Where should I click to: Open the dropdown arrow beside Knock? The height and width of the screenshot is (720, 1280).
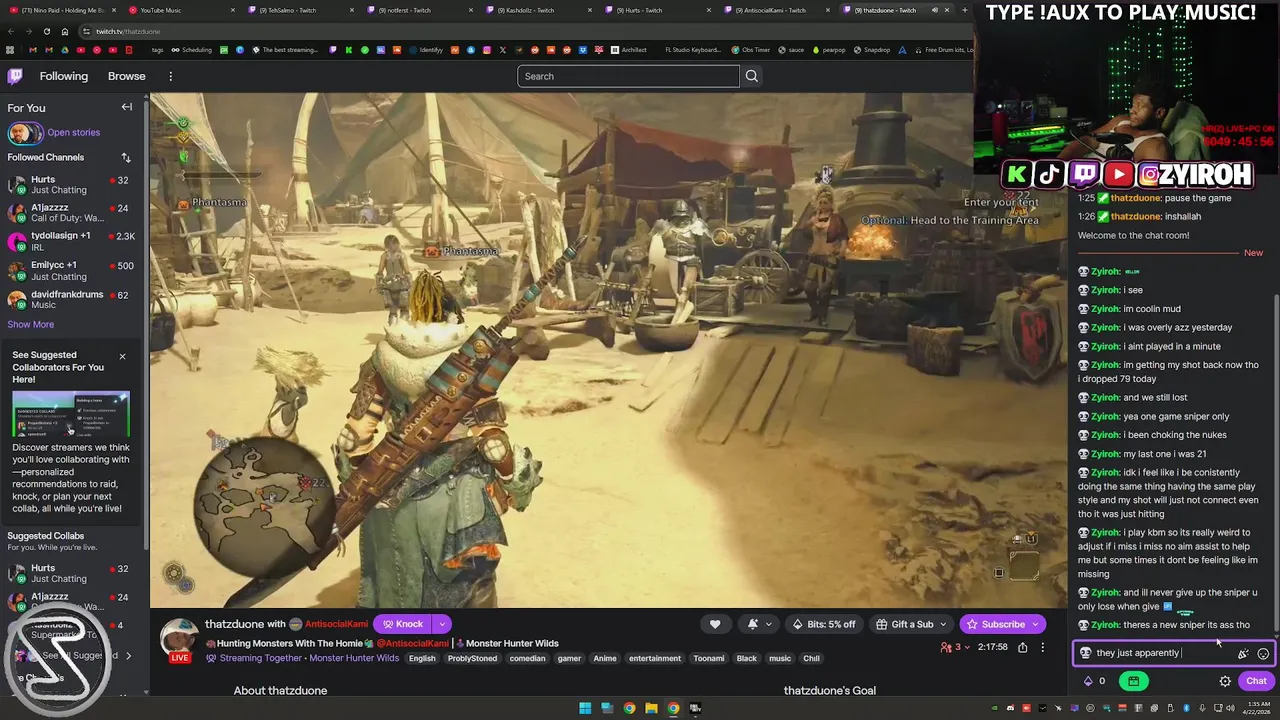[x=441, y=624]
